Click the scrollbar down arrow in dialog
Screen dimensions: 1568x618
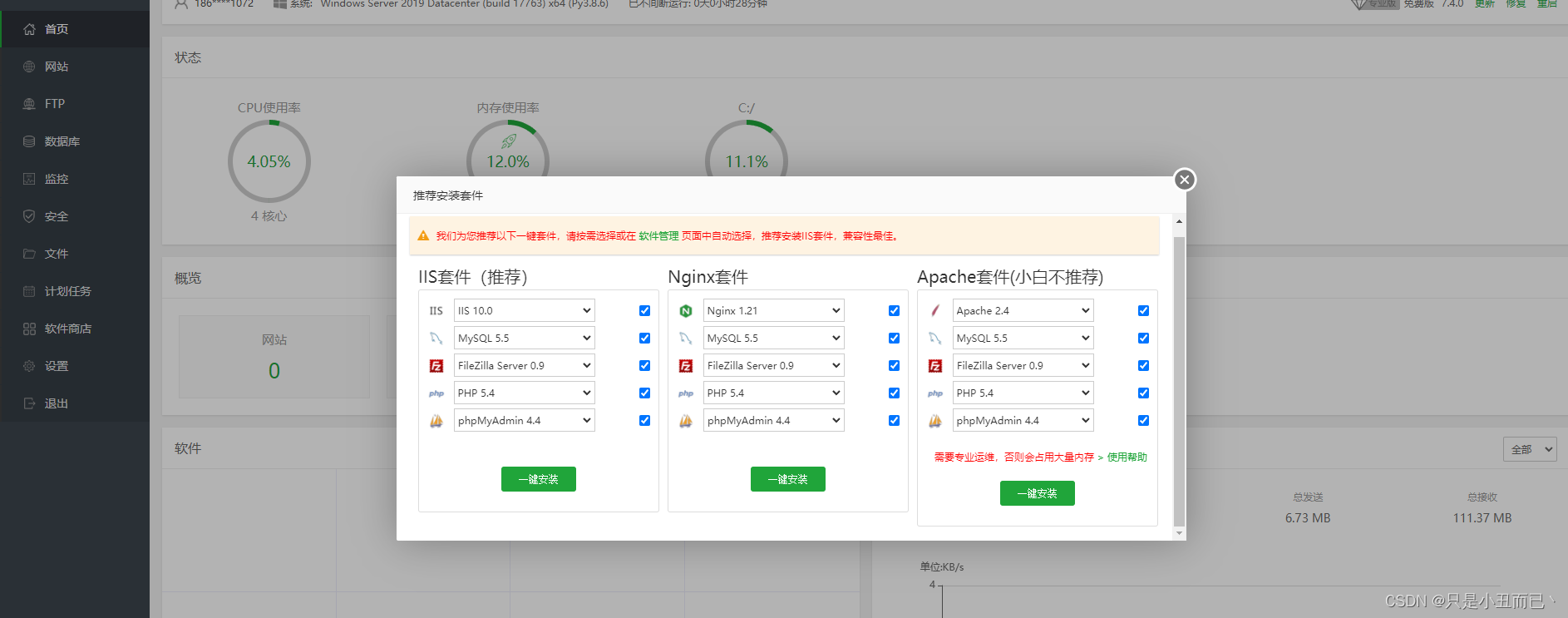coord(1179,533)
